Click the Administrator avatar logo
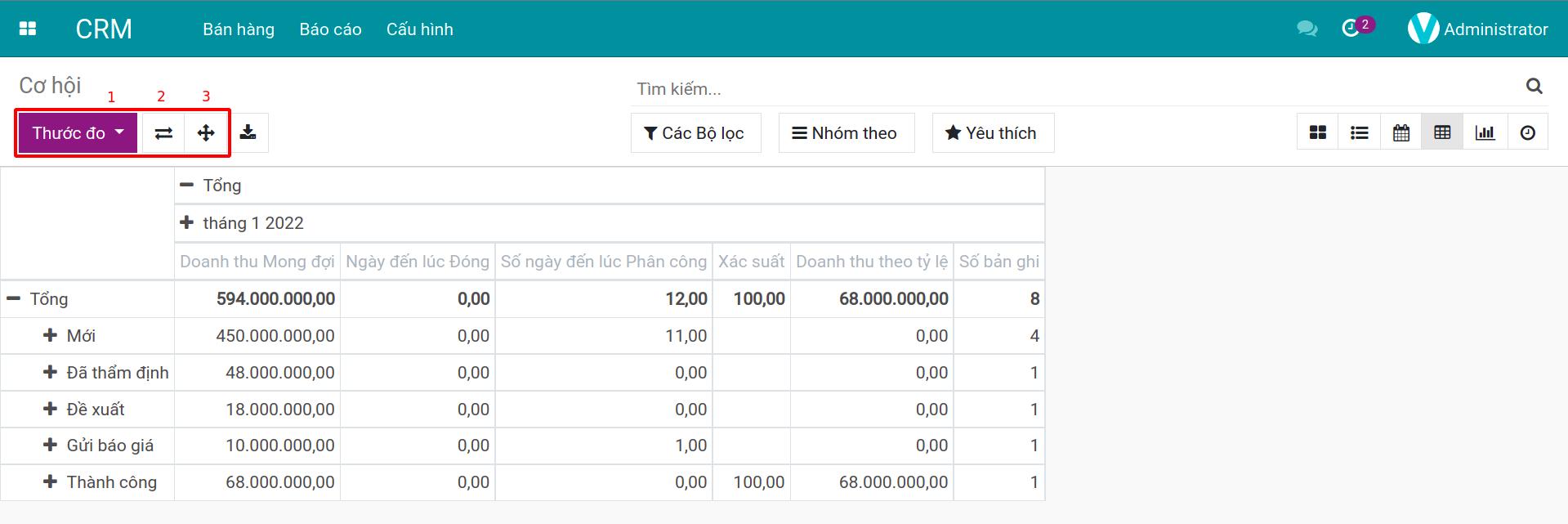The image size is (1568, 524). 1423,29
